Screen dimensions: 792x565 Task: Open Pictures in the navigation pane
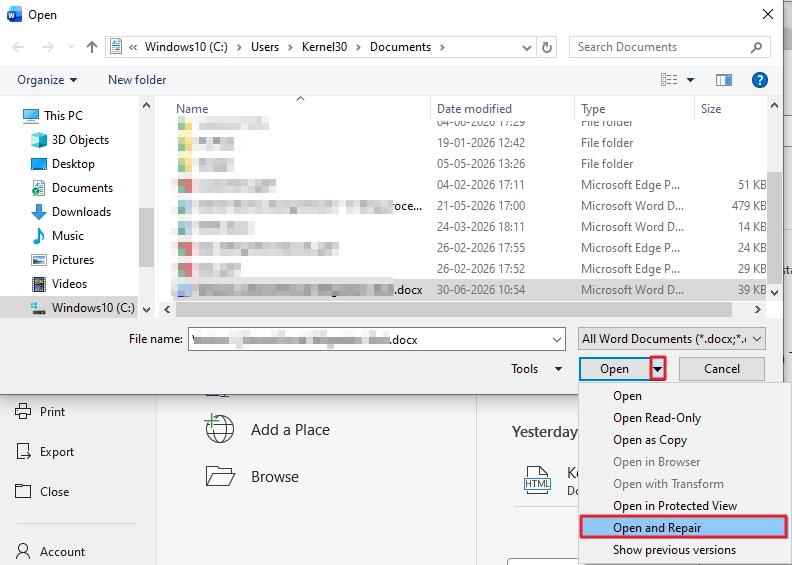coord(62,260)
